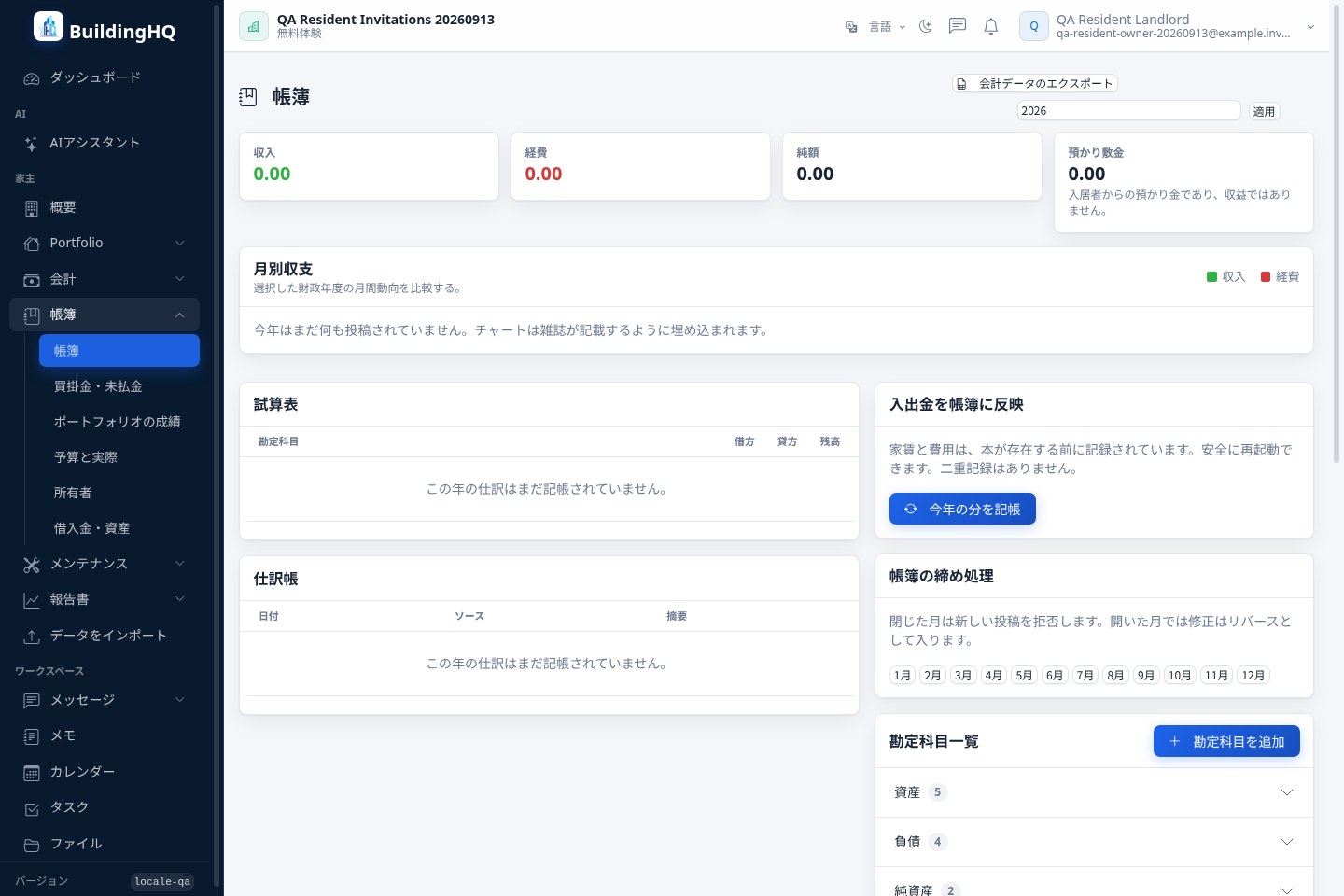This screenshot has height=896, width=1344.
Task: Click the translate icon in header
Action: (851, 27)
